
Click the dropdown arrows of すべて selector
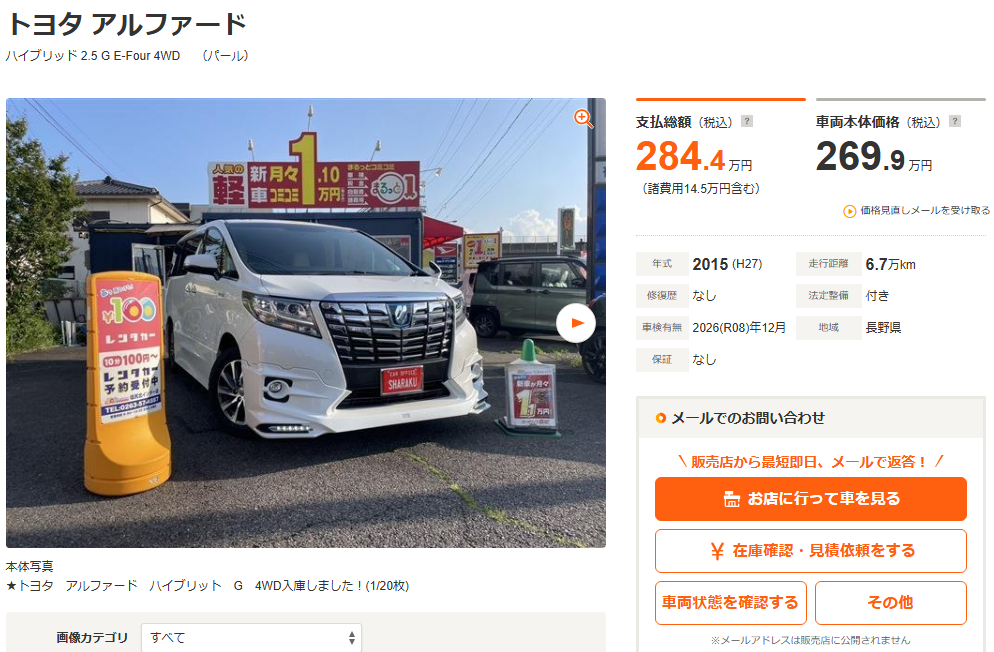pyautogui.click(x=352, y=638)
